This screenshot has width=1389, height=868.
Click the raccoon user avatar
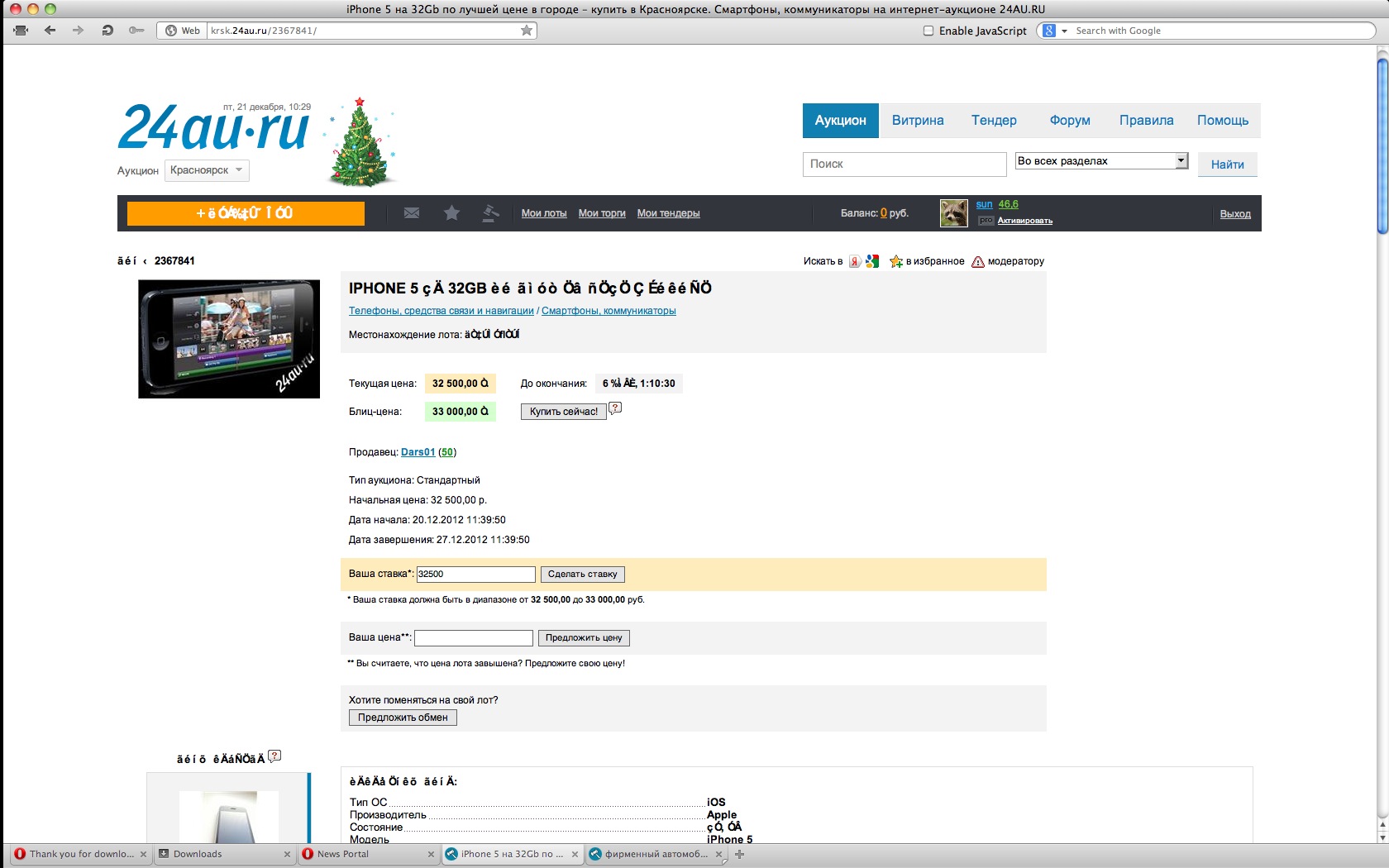coord(954,213)
